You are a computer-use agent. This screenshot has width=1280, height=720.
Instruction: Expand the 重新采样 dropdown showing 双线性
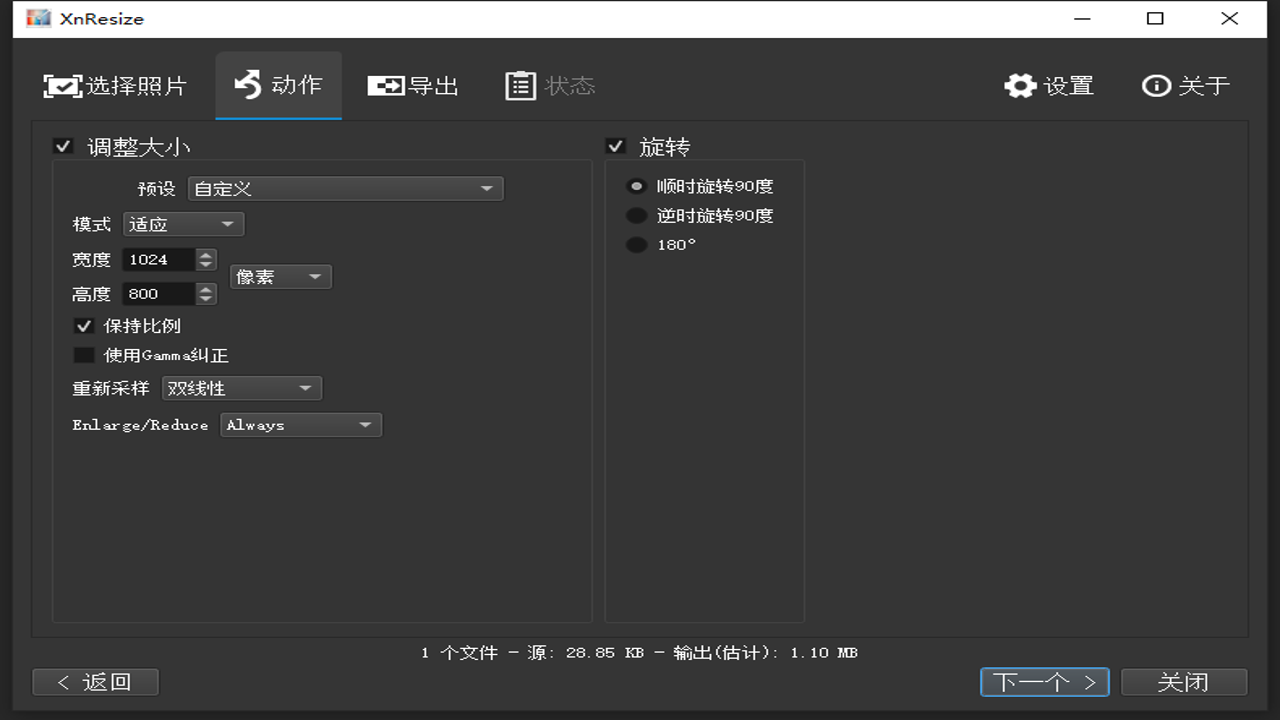point(242,388)
